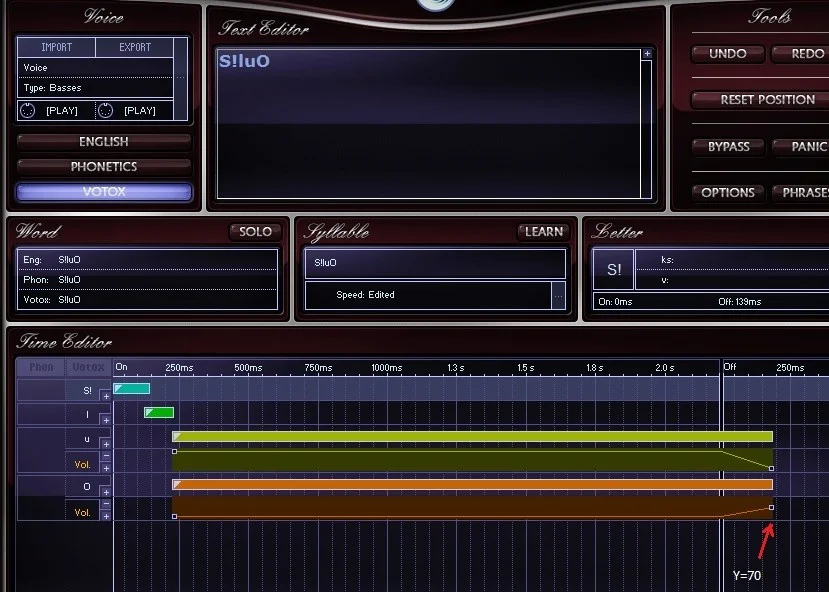Click the IMPORT tab in the Voice panel

click(x=57, y=47)
